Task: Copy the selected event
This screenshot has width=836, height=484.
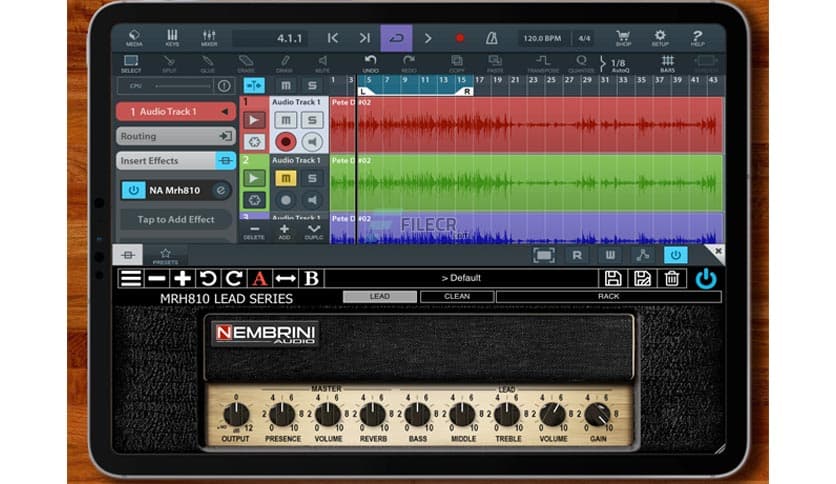Action: point(457,64)
